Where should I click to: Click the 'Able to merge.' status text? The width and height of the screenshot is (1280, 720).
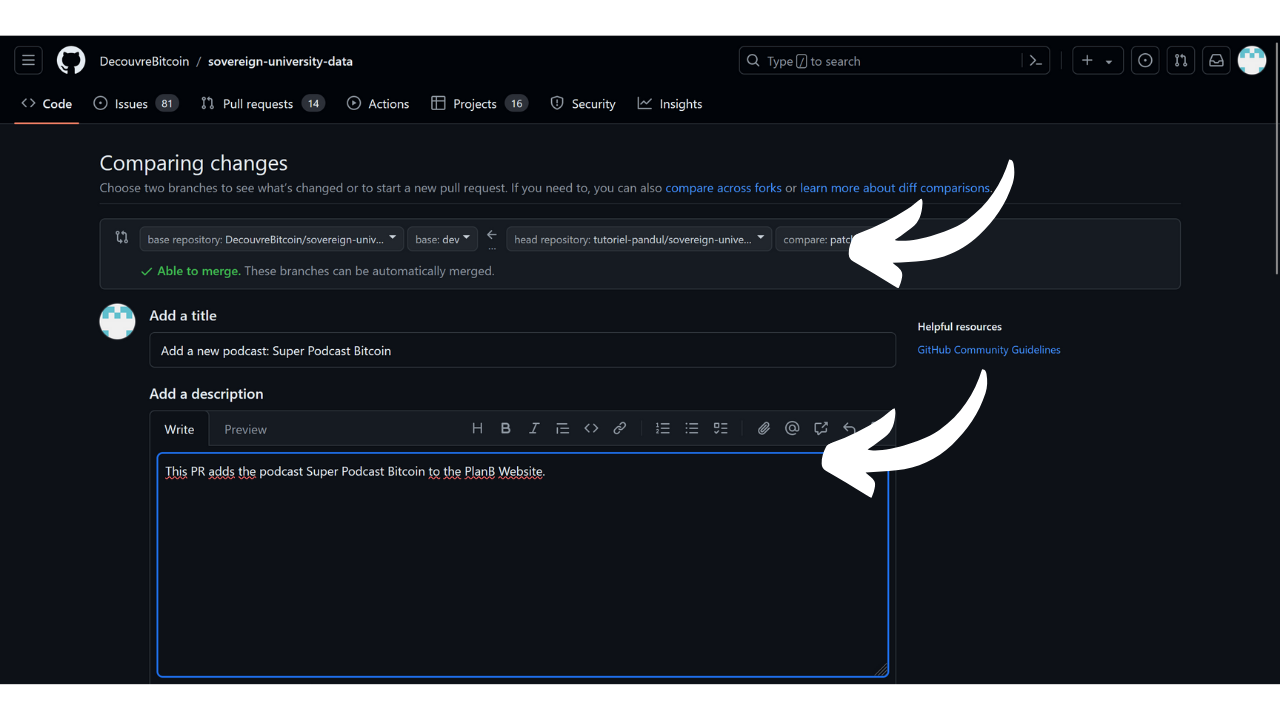pos(199,271)
